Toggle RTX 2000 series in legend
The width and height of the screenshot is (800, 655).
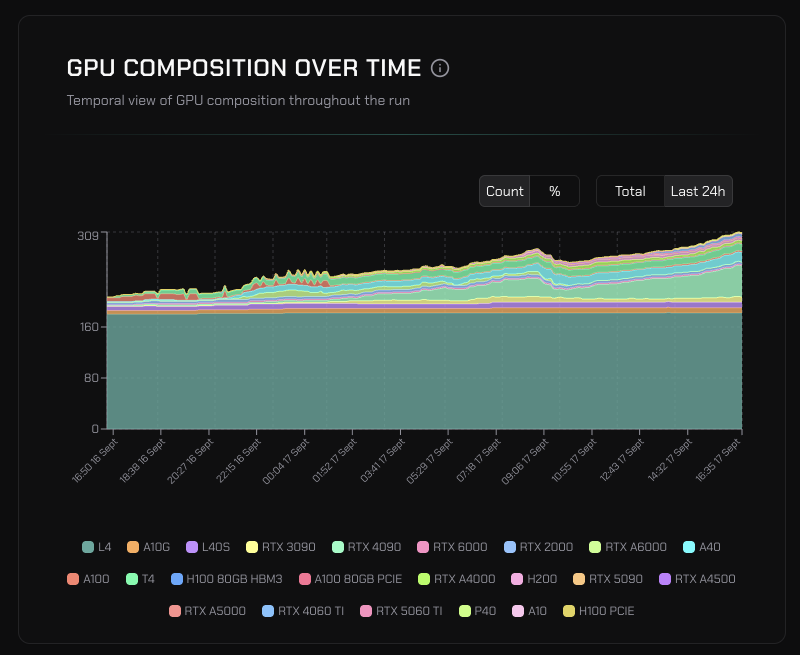tap(538, 547)
